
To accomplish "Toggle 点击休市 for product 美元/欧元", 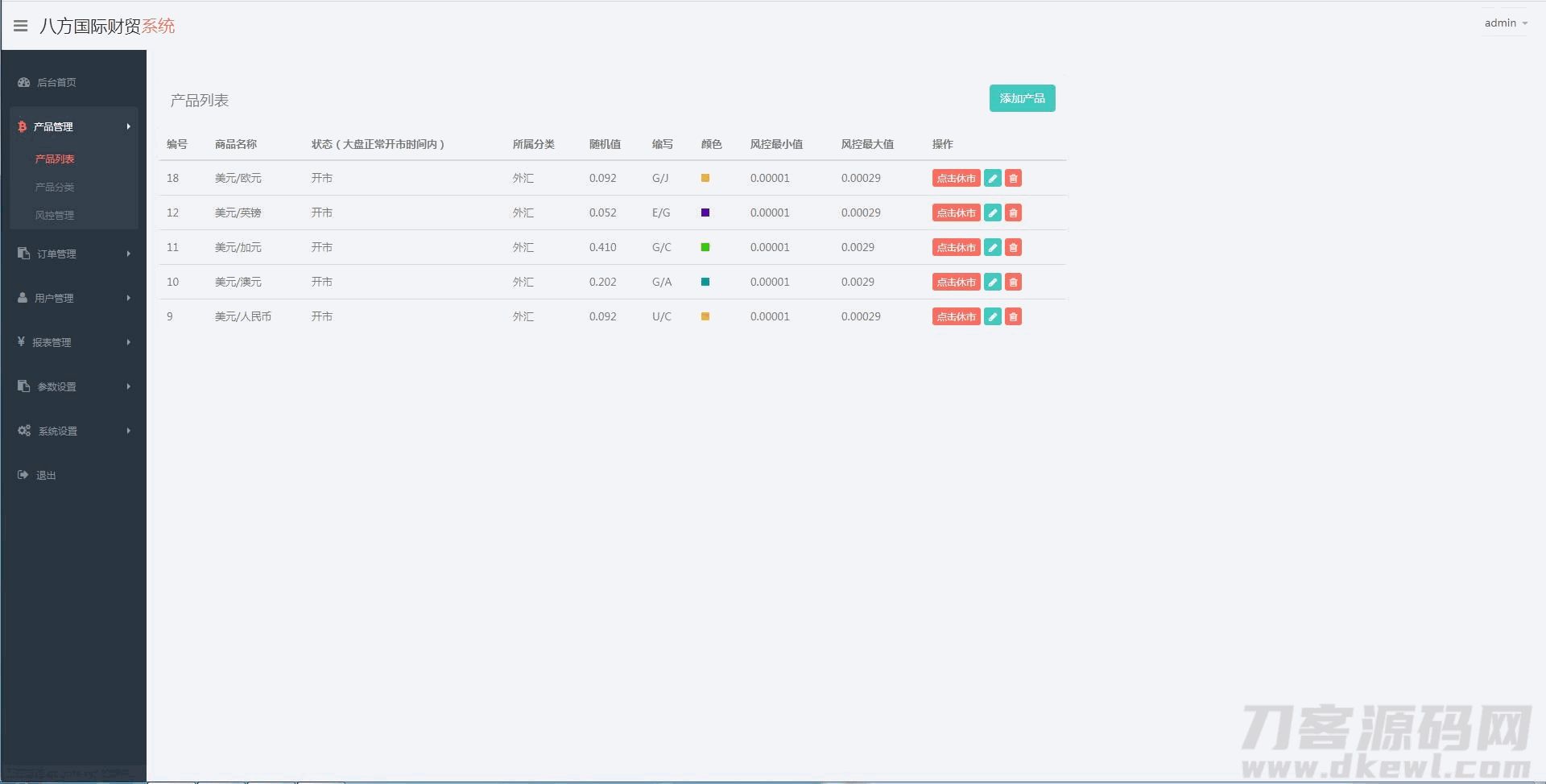I will tap(956, 179).
